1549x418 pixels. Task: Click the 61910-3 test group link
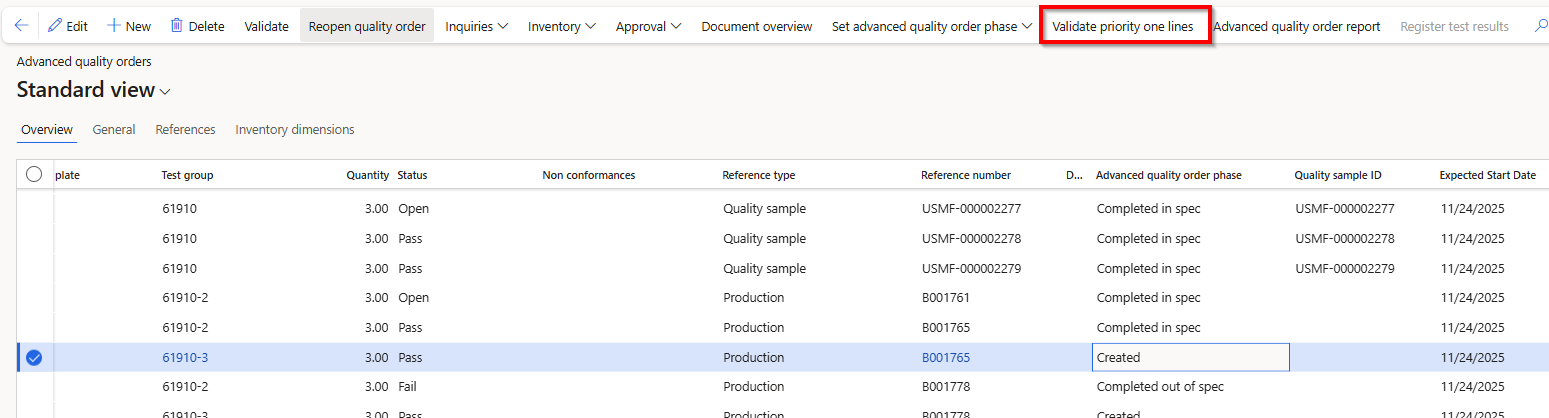185,358
